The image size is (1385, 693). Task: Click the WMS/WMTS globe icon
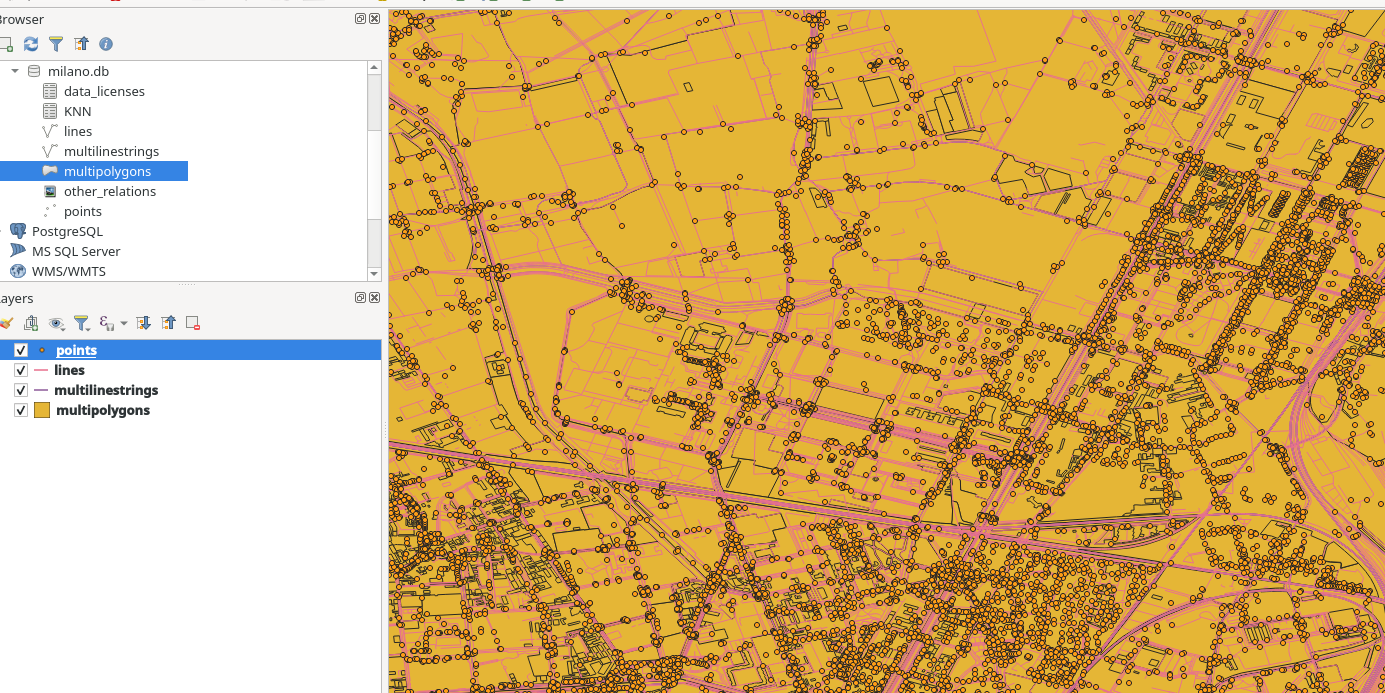18,271
